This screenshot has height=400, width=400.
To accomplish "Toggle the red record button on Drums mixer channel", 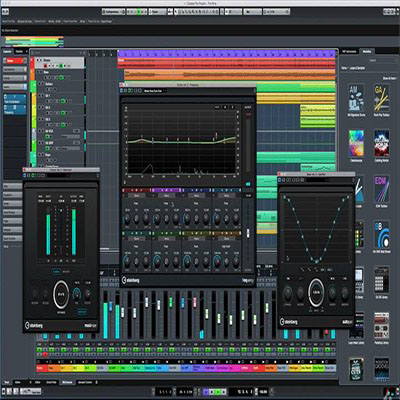I will click(45, 354).
